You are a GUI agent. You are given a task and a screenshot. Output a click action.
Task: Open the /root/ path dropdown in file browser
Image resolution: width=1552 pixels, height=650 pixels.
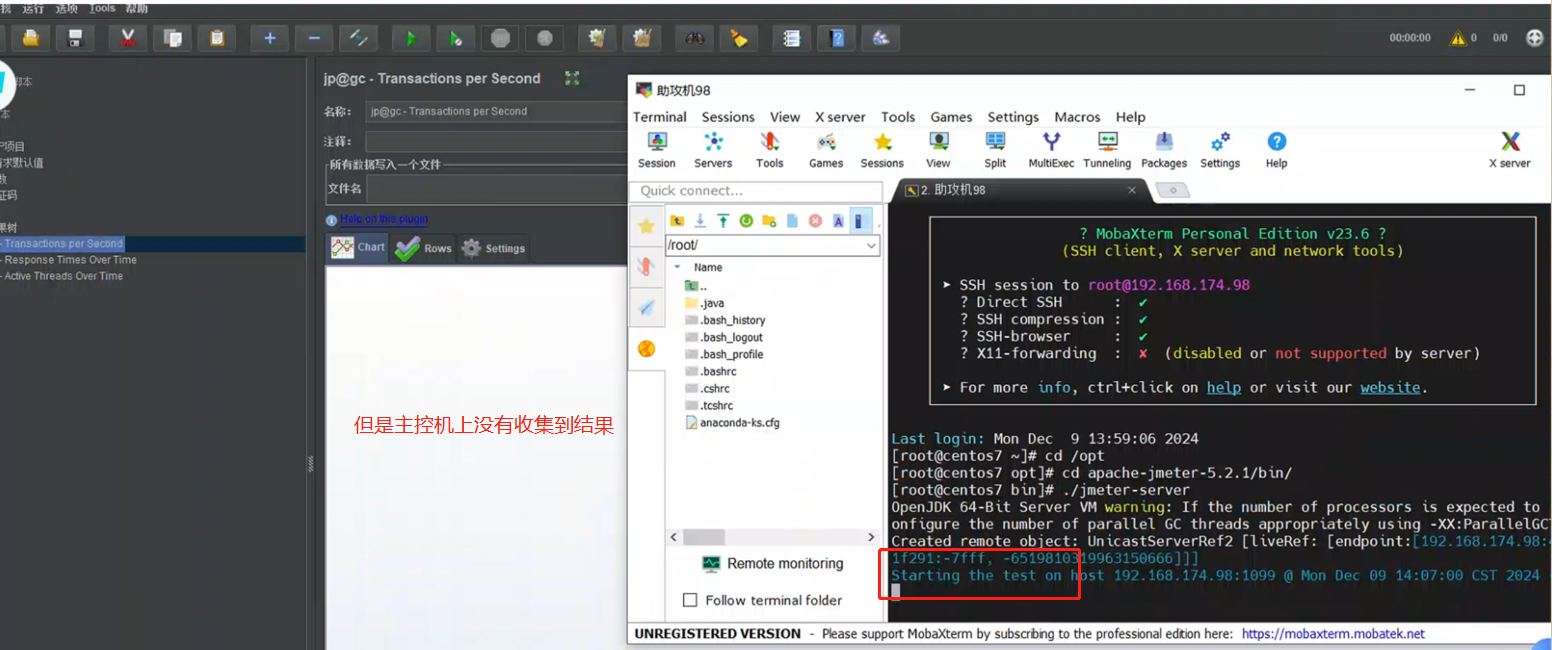click(x=871, y=244)
